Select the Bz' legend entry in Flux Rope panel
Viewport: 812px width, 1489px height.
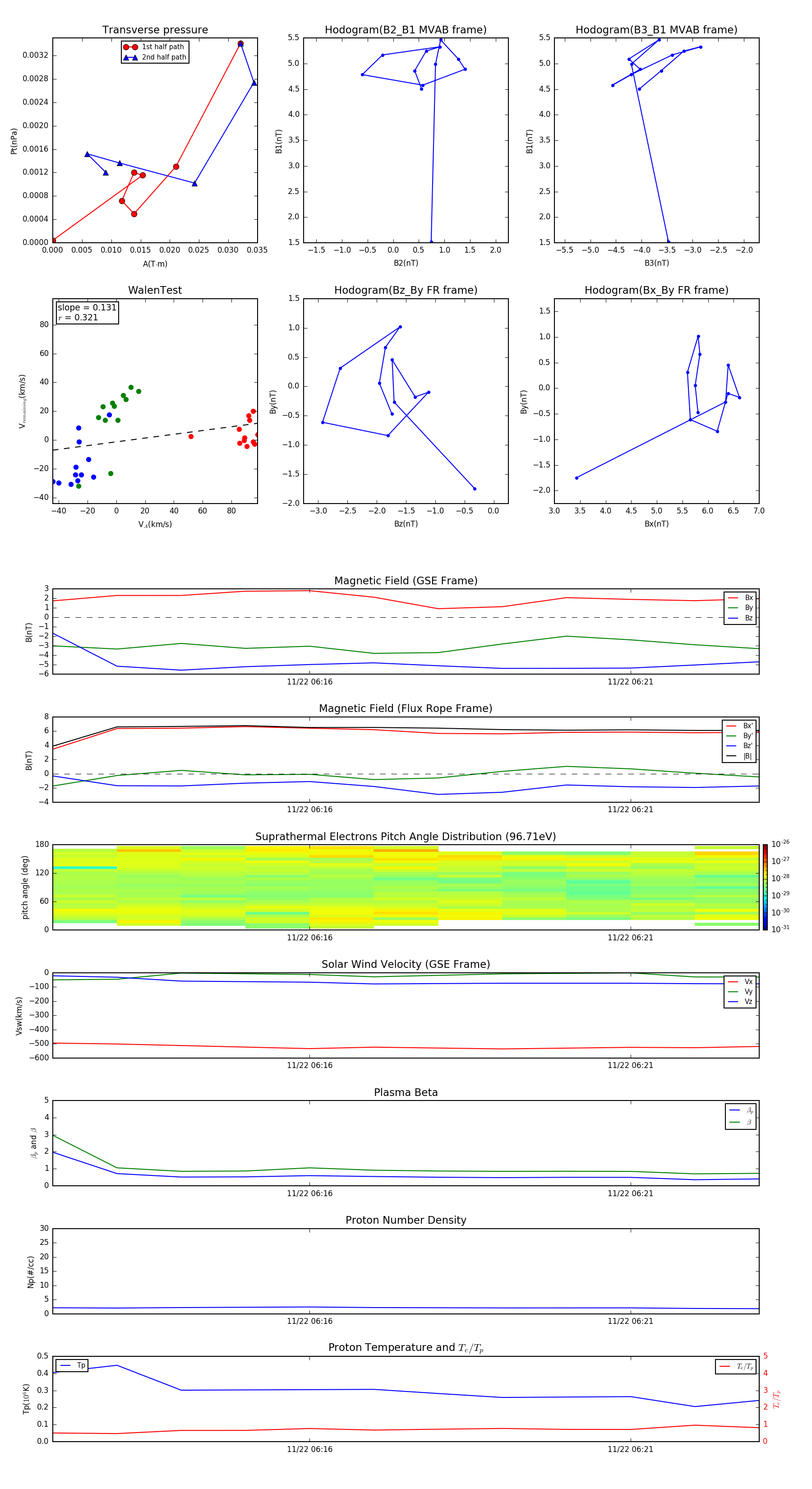pos(739,746)
